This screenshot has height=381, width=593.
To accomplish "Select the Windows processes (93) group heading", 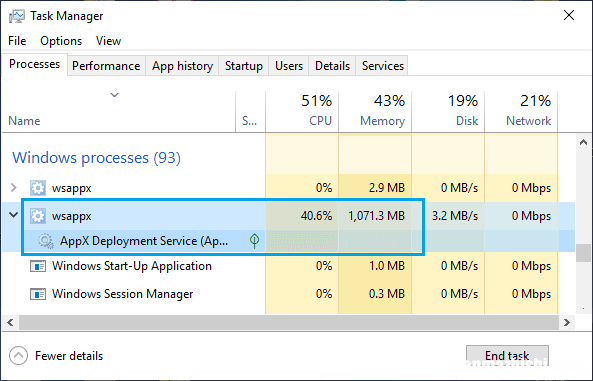I will pyautogui.click(x=96, y=158).
